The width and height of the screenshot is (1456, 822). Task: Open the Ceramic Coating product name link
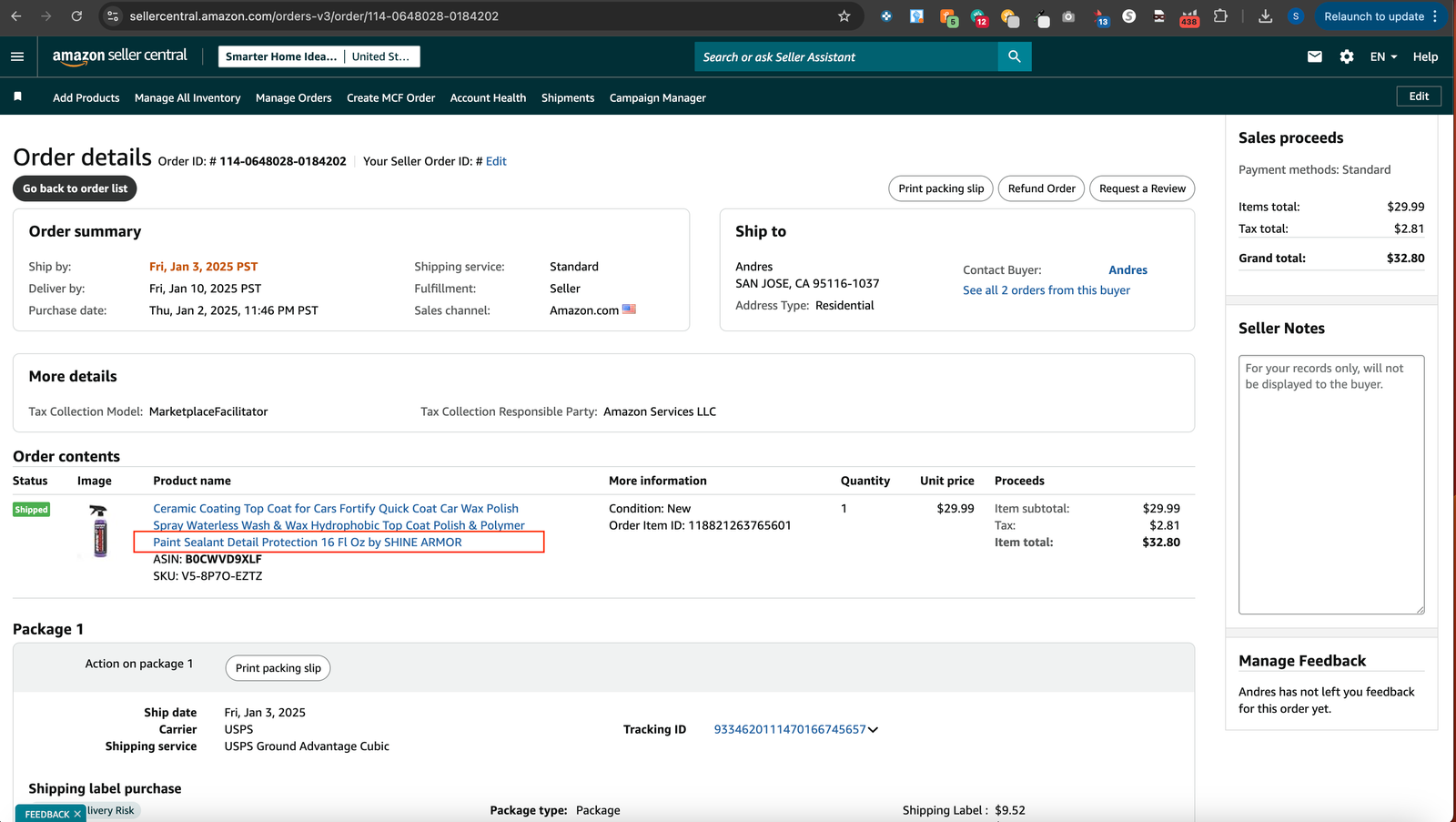[x=339, y=525]
